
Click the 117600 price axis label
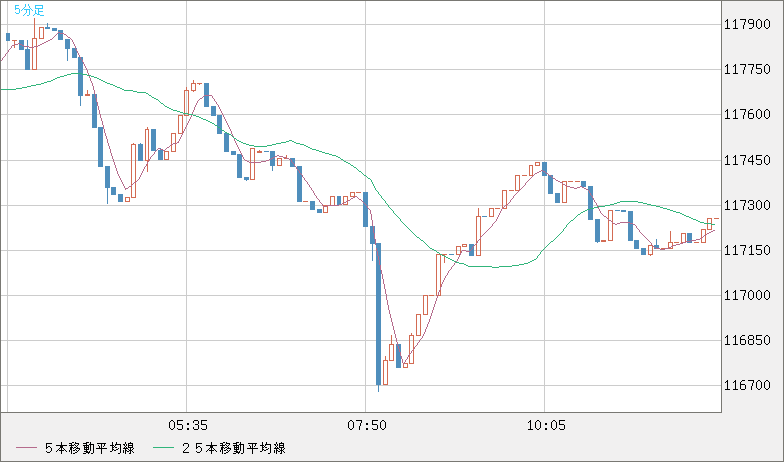[747, 114]
